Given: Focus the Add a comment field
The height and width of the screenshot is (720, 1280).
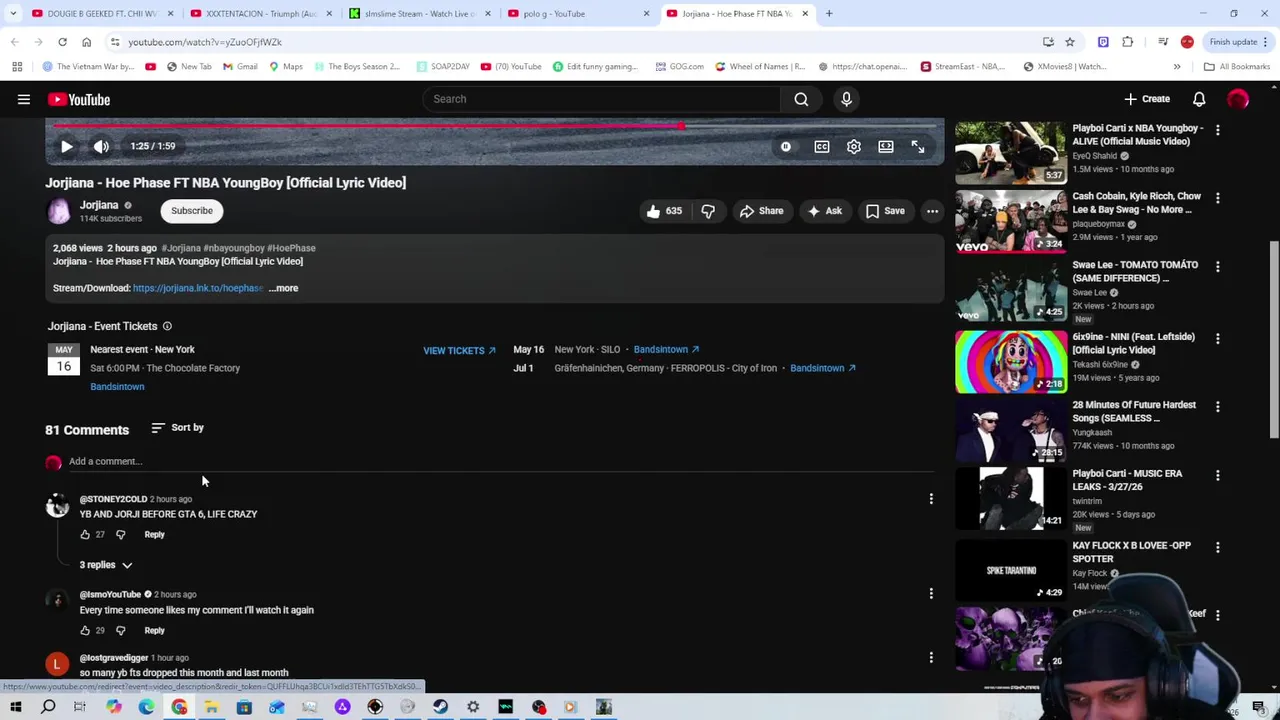Looking at the screenshot, I should 500,462.
